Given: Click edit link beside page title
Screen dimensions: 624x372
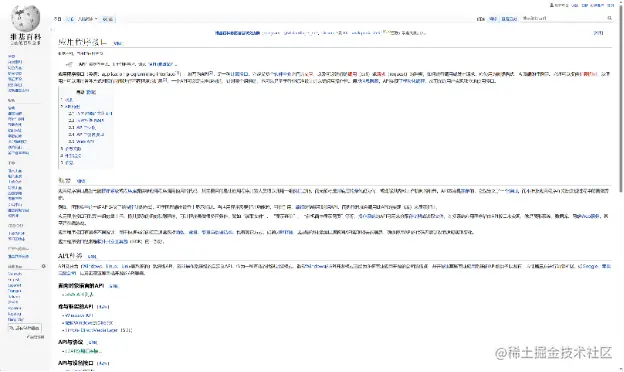Looking at the screenshot, I should point(118,43).
